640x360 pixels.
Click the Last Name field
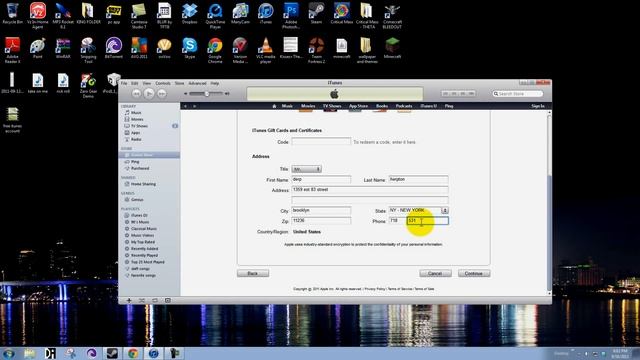(x=418, y=180)
